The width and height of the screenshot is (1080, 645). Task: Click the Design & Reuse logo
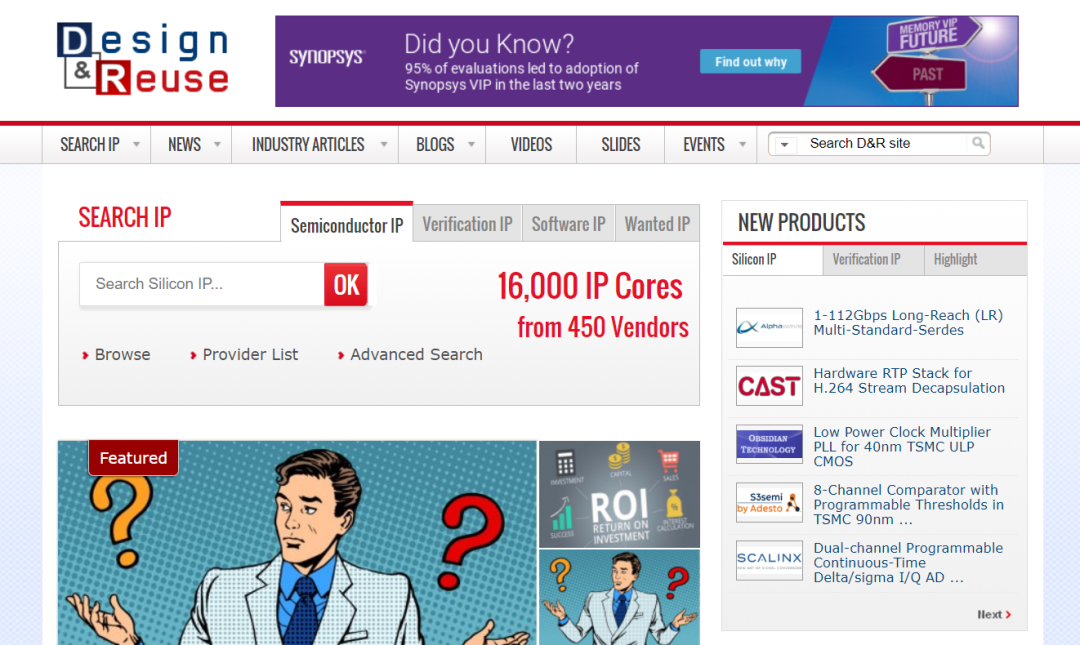coord(143,59)
